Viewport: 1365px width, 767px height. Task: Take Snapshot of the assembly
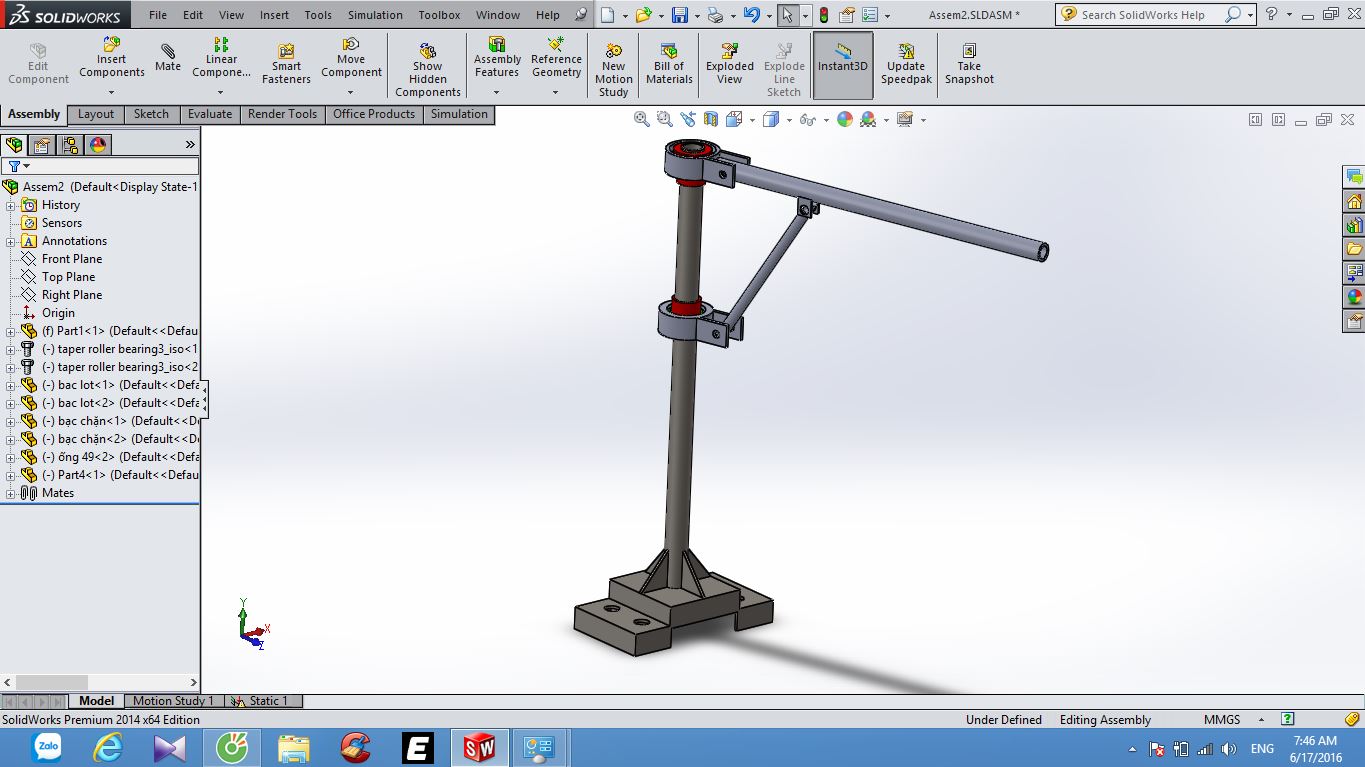(x=969, y=64)
